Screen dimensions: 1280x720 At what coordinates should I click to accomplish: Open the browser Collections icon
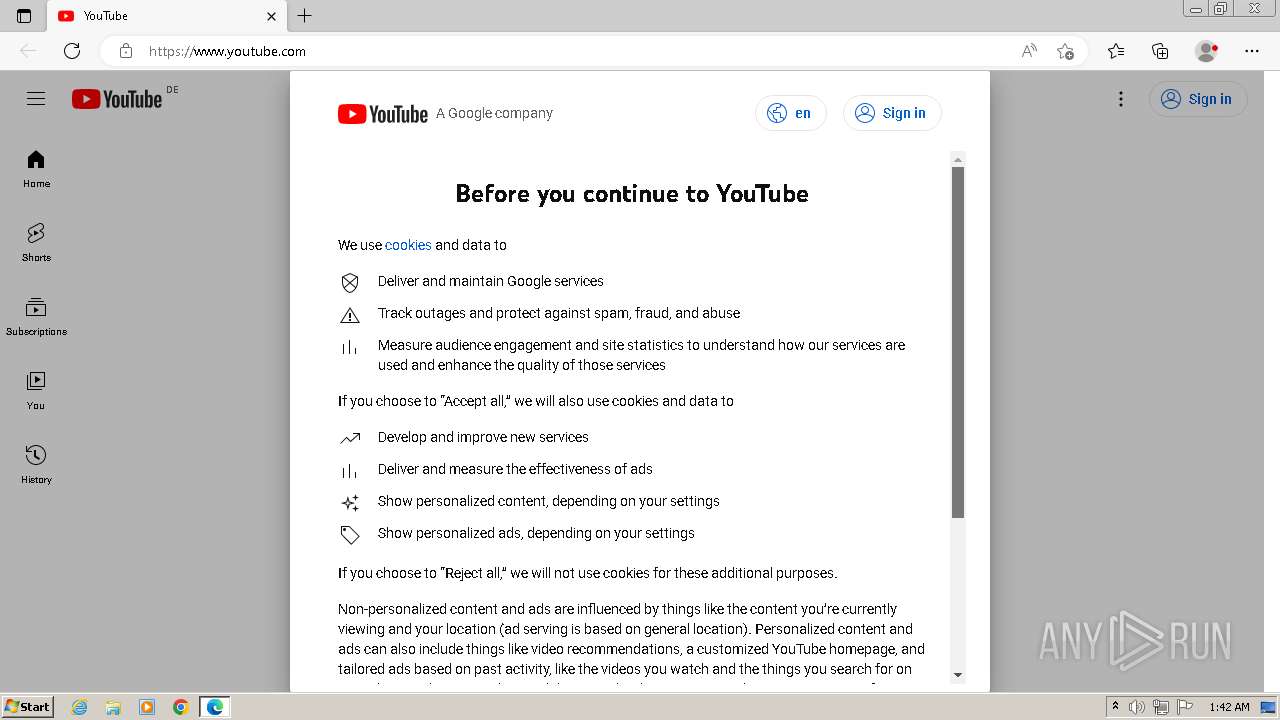1160,51
